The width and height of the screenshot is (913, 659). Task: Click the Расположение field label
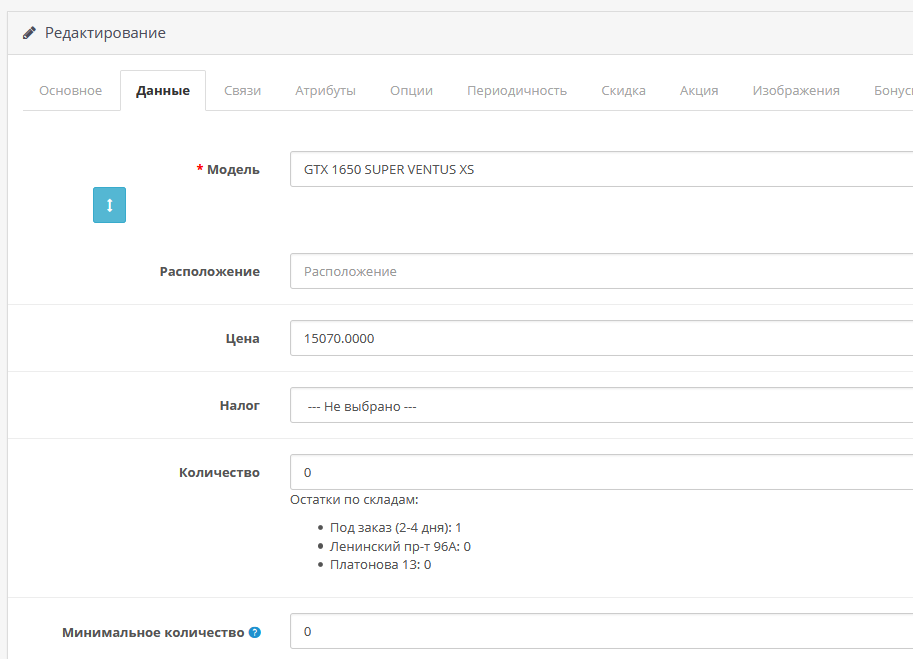[x=210, y=272]
